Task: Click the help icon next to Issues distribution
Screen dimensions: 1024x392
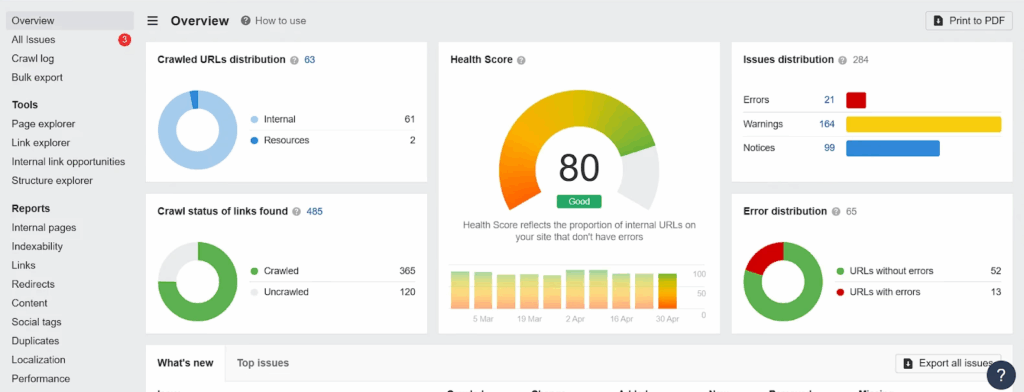Action: (843, 60)
